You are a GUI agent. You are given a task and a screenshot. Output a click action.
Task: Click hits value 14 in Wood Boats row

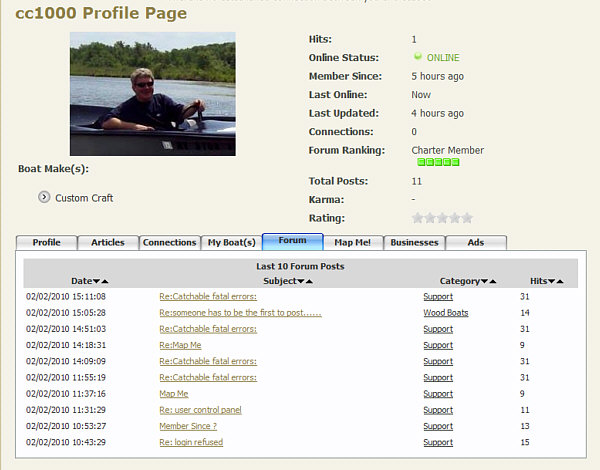pos(525,313)
